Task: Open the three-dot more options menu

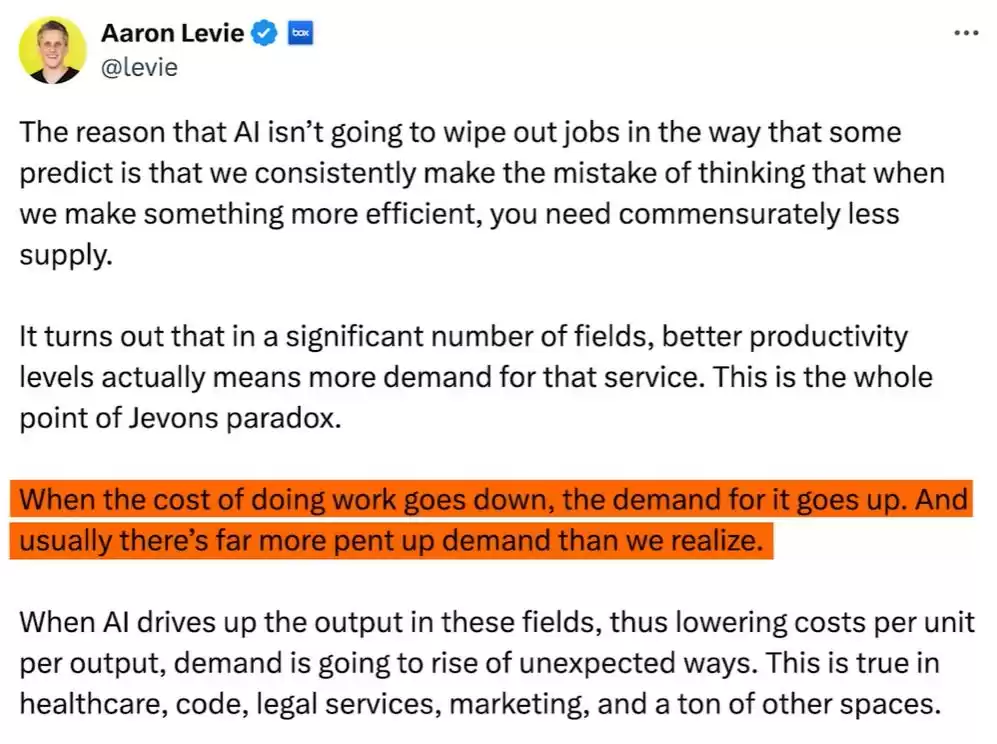Action: click(x=965, y=32)
